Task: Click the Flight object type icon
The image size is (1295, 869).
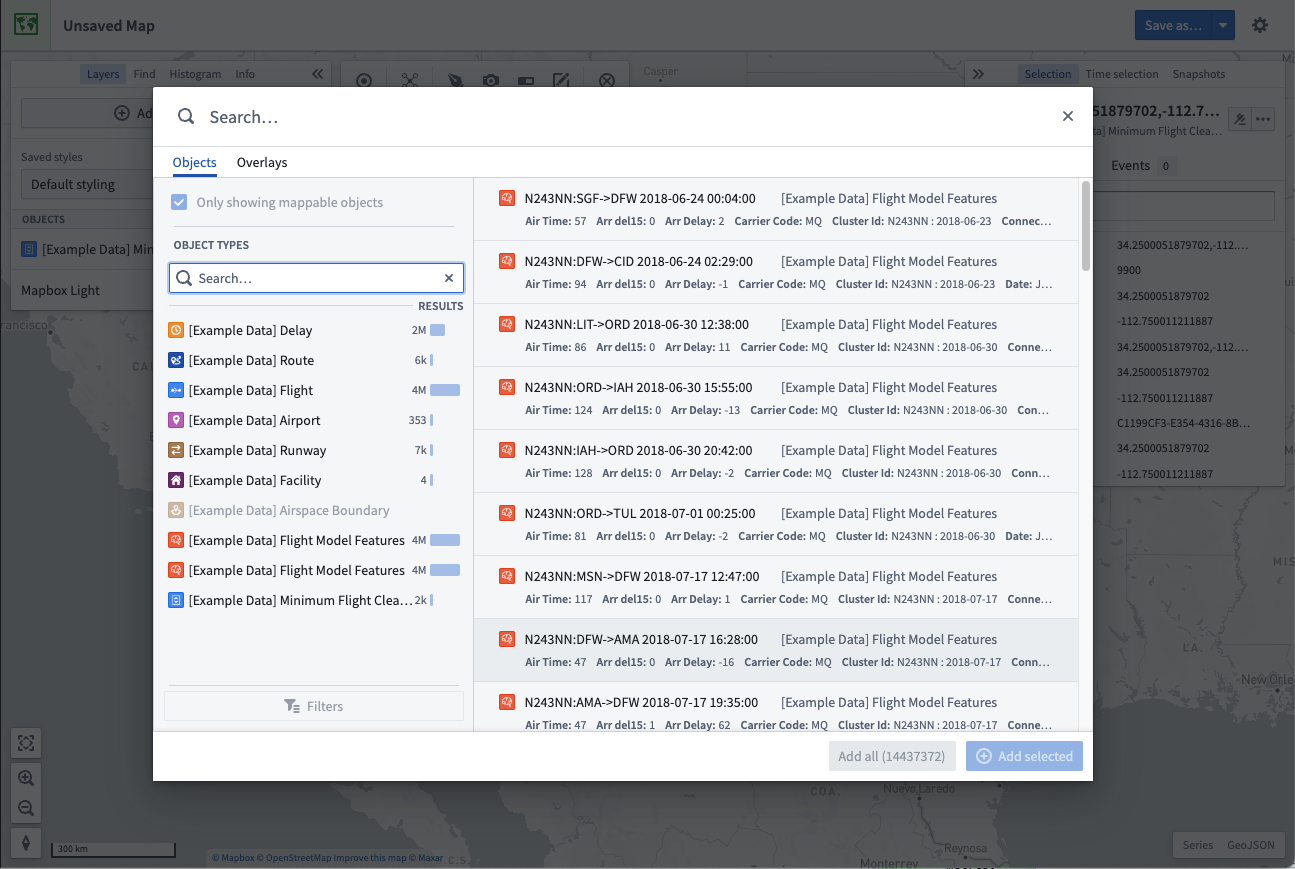Action: [x=176, y=390]
